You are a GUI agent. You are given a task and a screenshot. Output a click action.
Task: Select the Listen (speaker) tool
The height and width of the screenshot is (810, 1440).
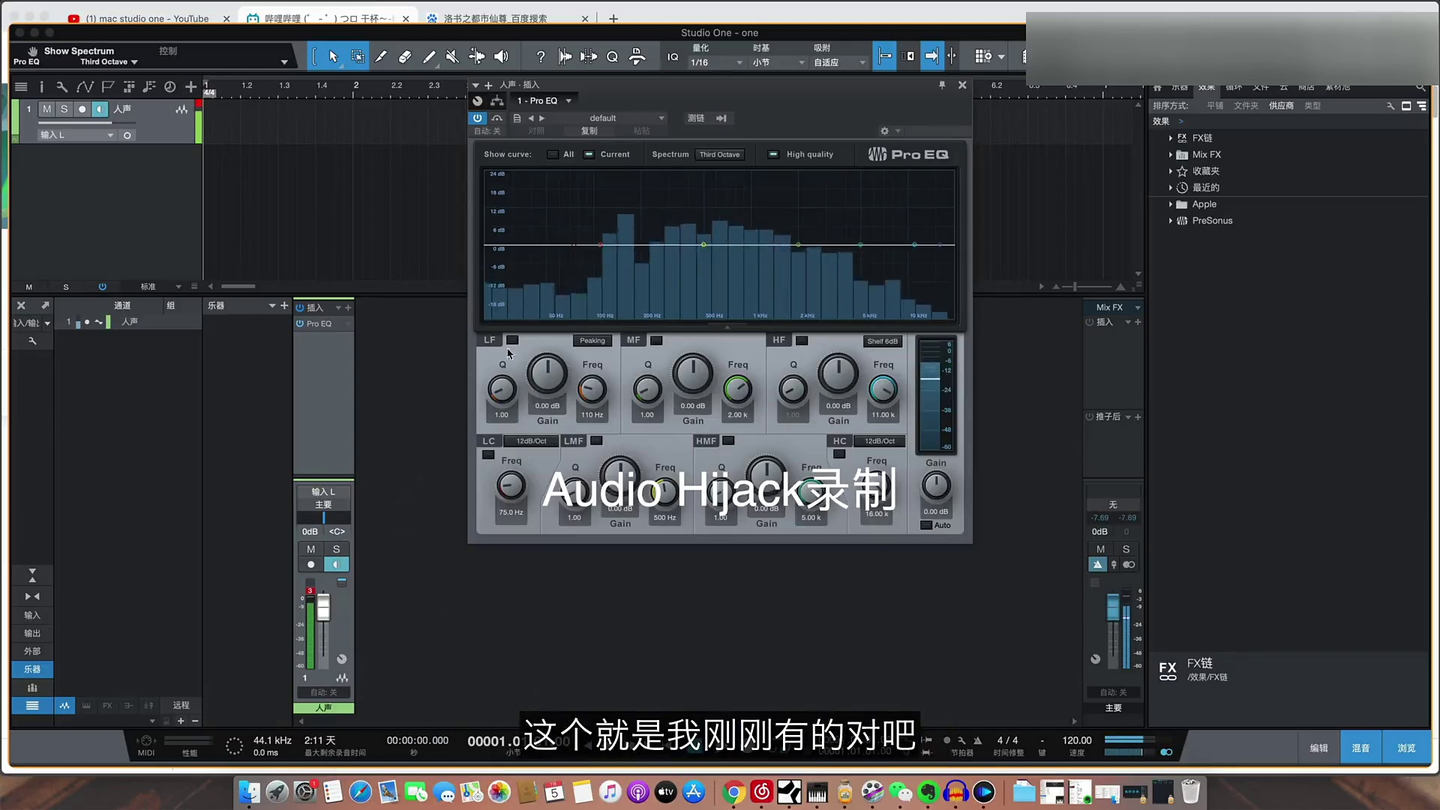(501, 57)
